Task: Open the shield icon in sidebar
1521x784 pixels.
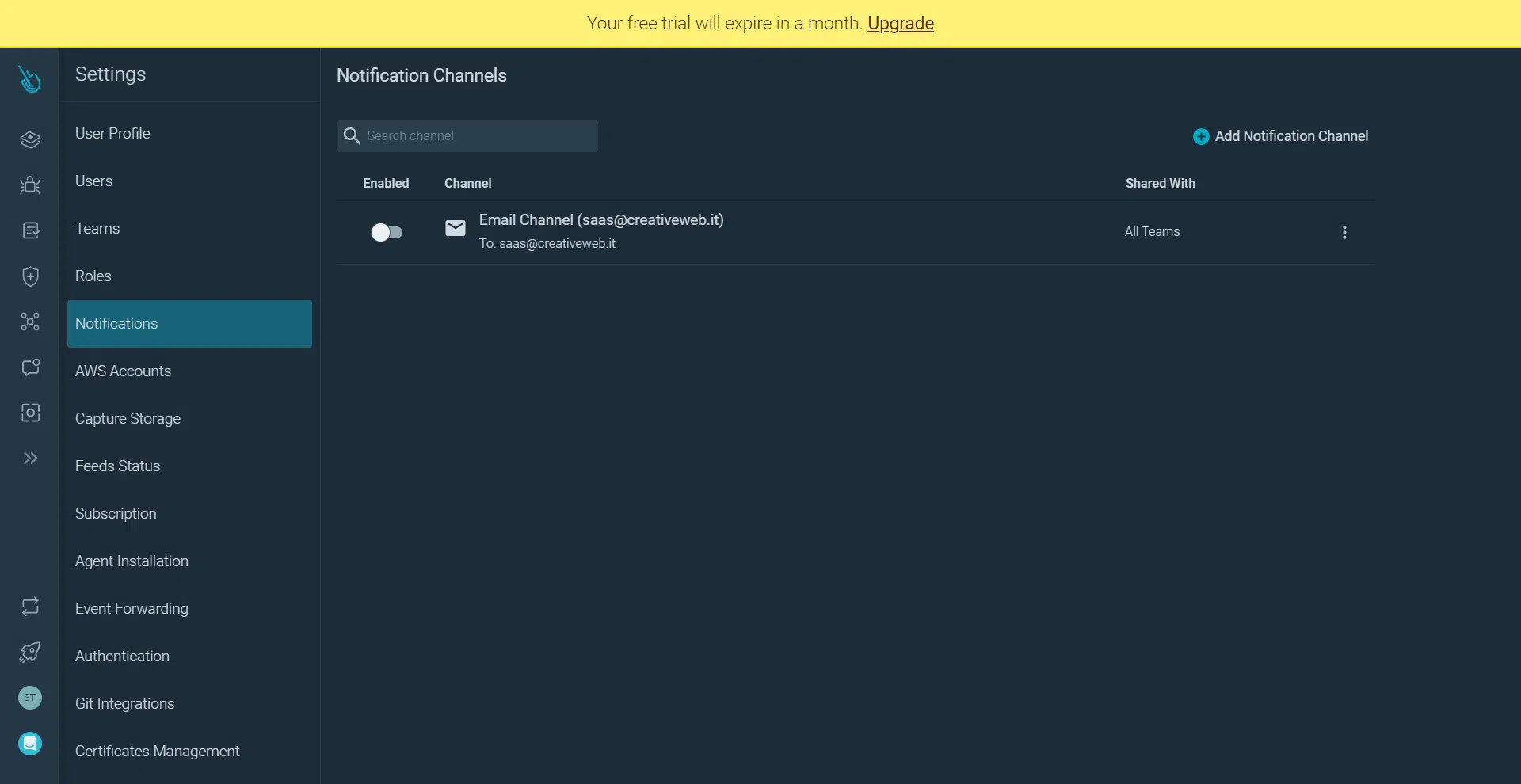Action: point(30,276)
